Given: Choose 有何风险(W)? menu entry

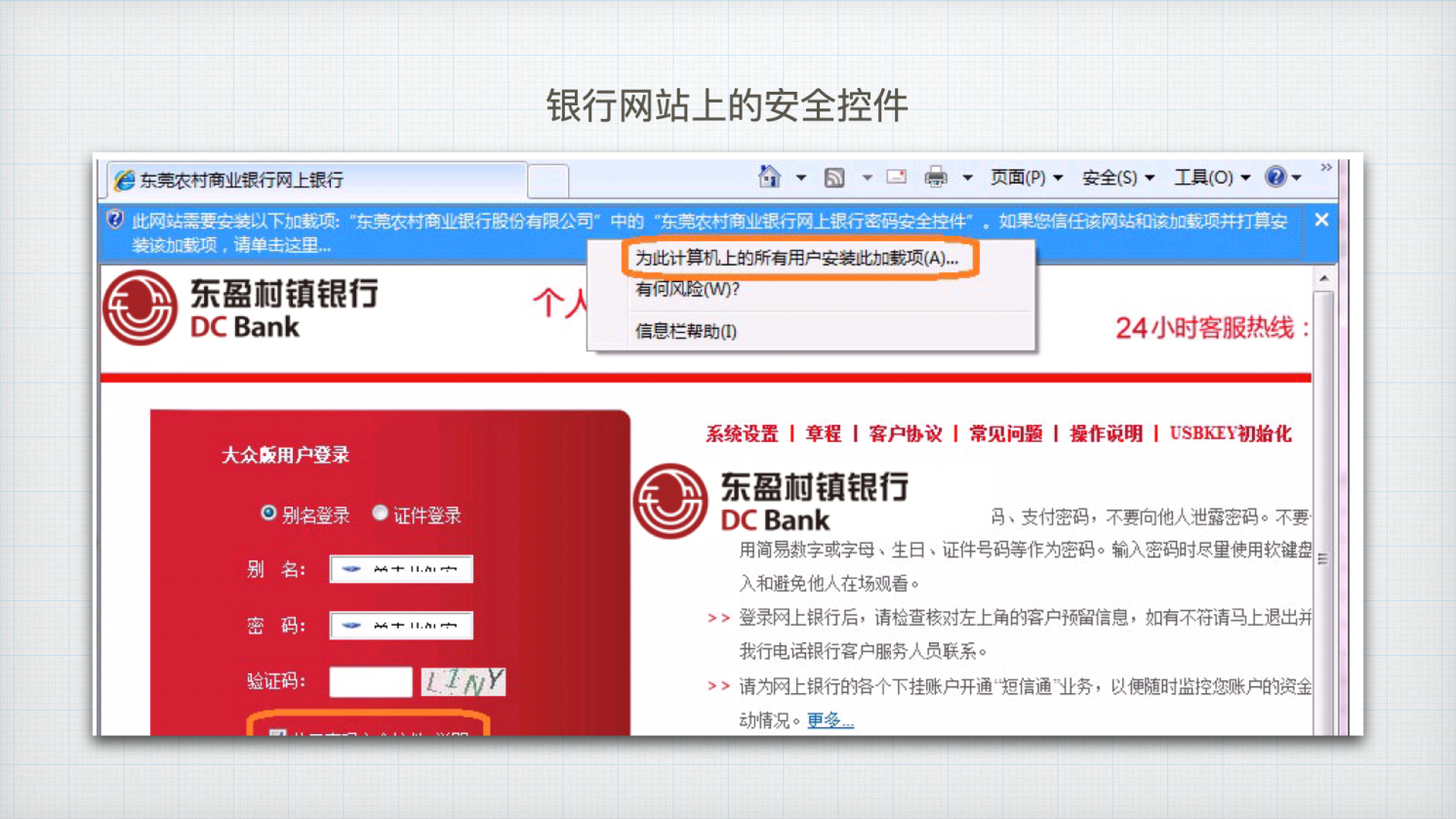Looking at the screenshot, I should (687, 289).
